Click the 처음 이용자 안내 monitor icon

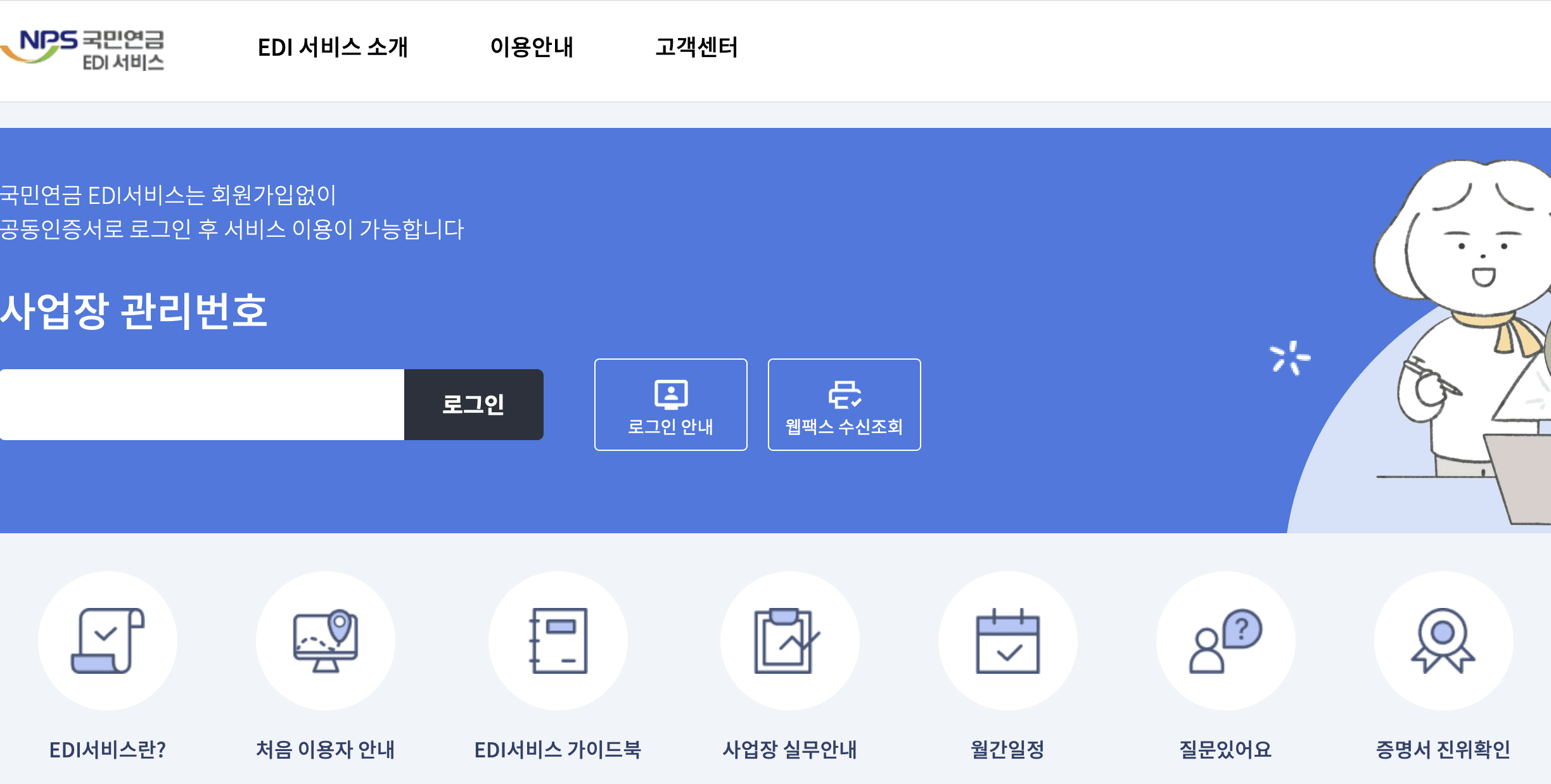point(326,641)
